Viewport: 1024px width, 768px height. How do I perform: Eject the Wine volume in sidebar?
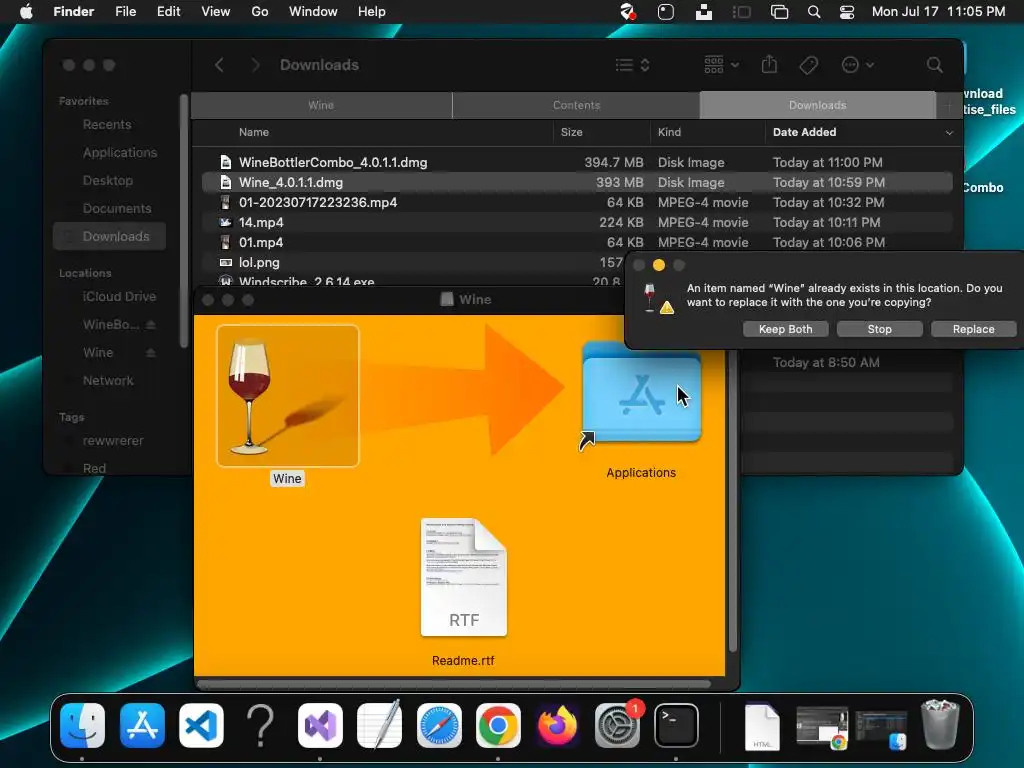tap(150, 353)
